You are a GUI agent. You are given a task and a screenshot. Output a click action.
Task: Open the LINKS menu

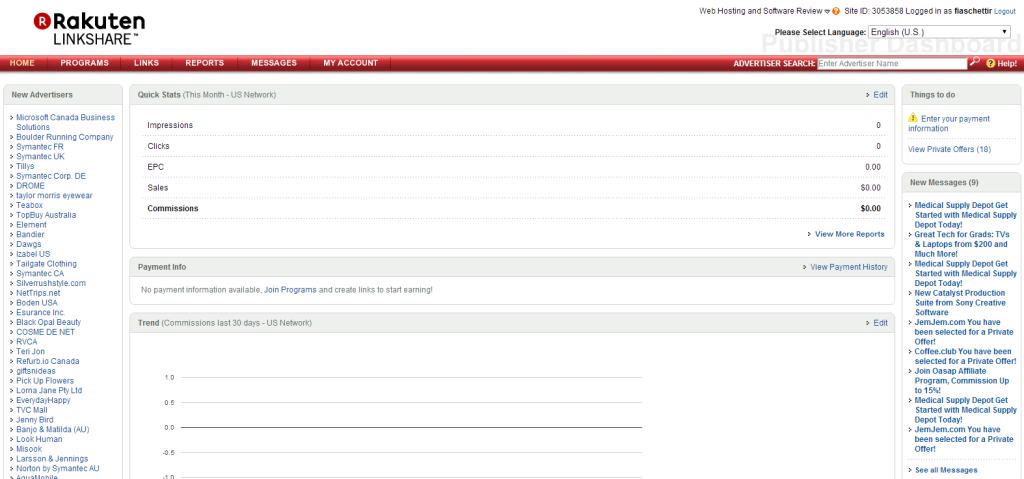146,63
